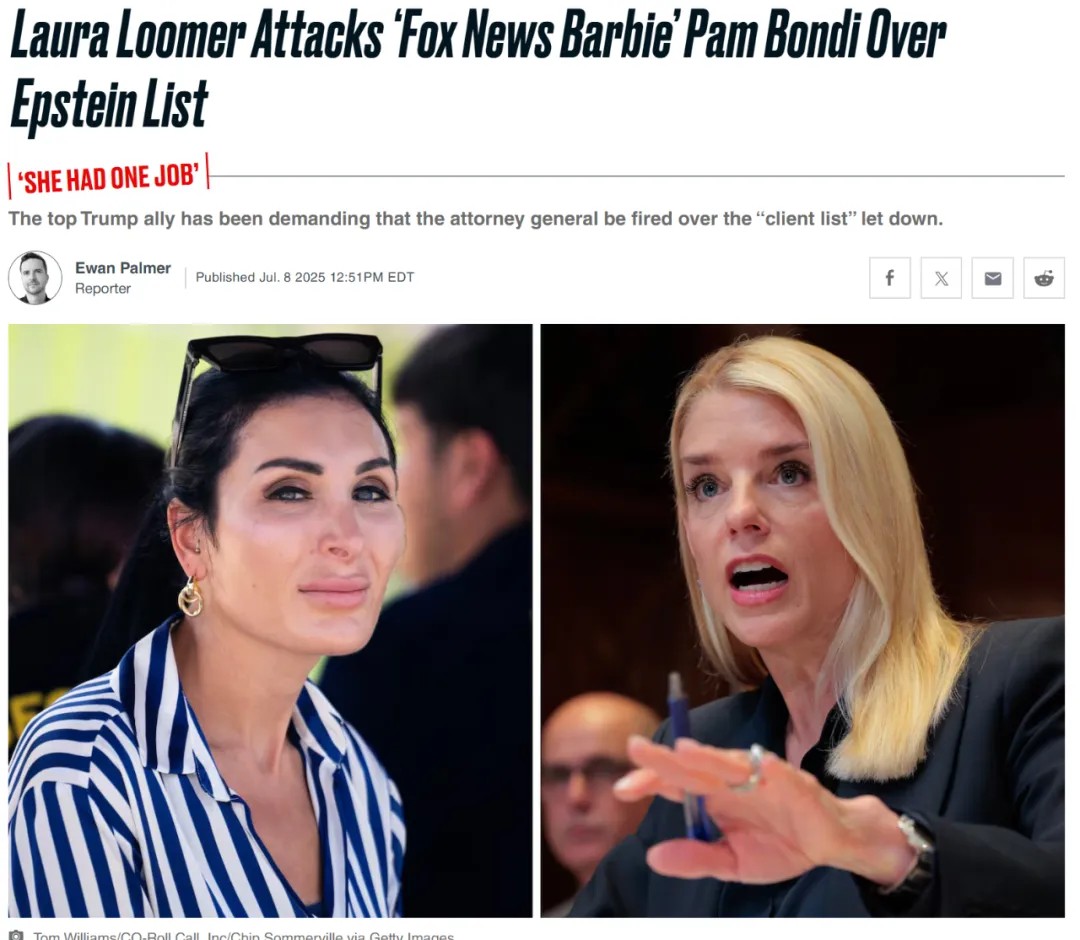The image size is (1080, 940).
Task: Share the article via email envelope icon
Action: [x=993, y=278]
